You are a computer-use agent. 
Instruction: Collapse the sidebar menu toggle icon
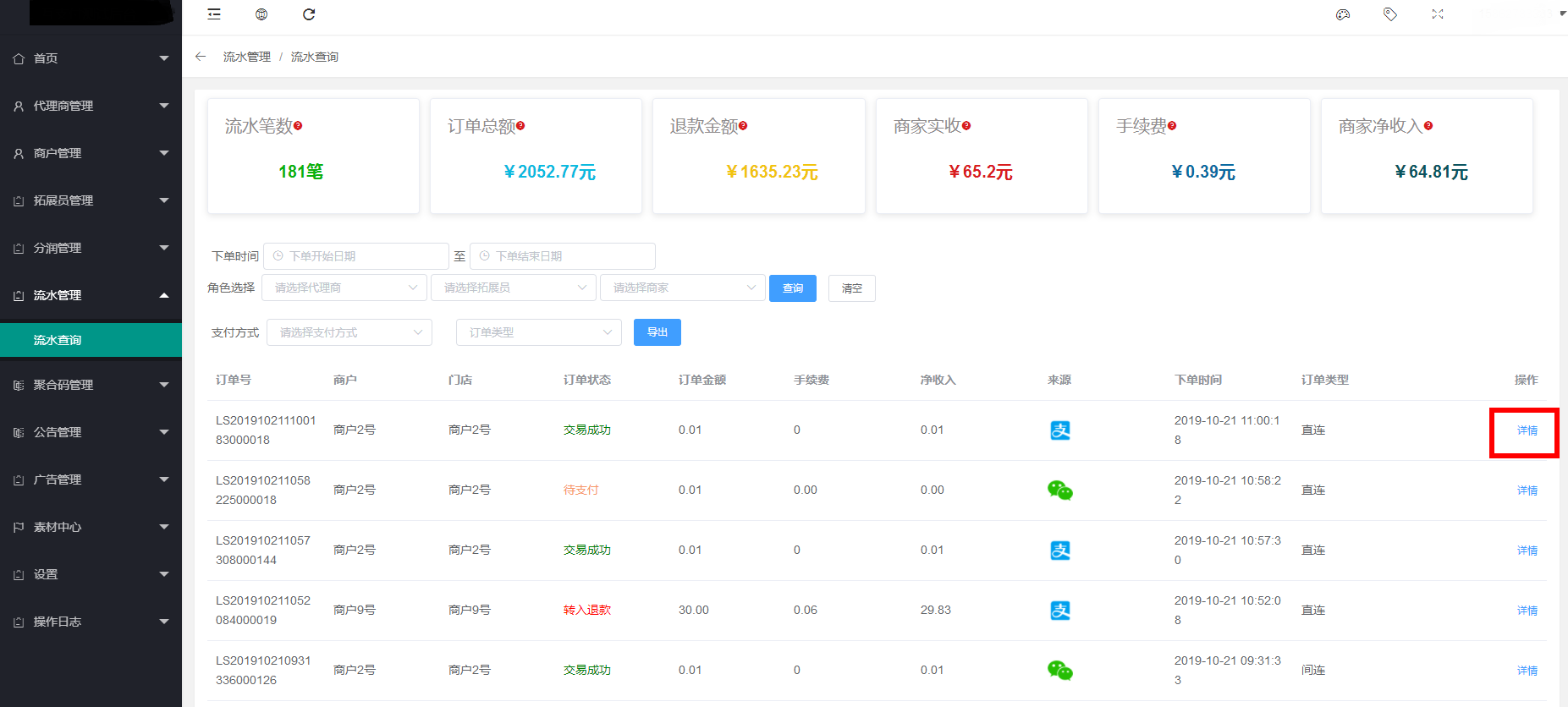pos(214,14)
